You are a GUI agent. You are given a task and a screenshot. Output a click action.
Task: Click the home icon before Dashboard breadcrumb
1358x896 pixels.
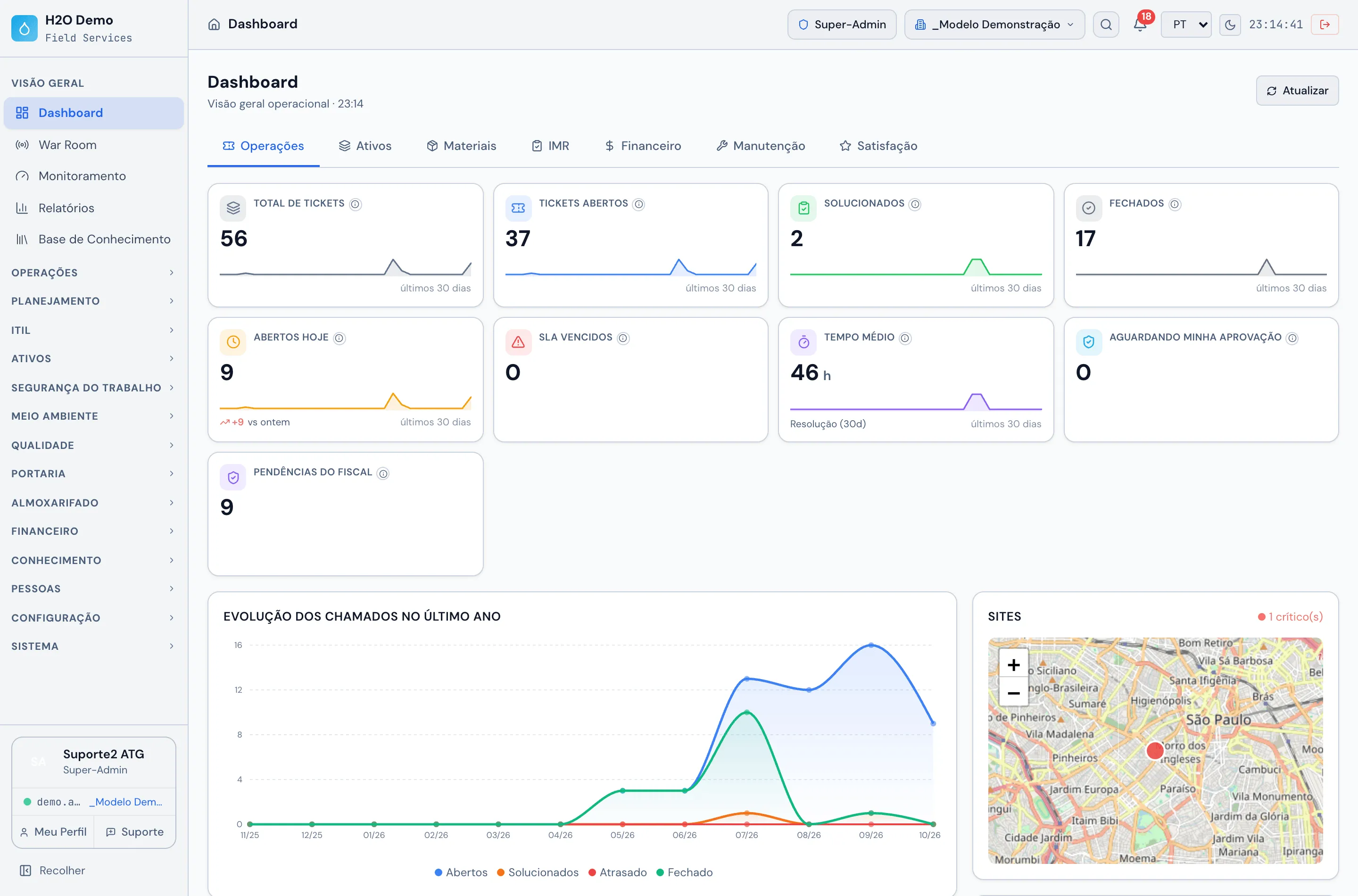point(214,24)
